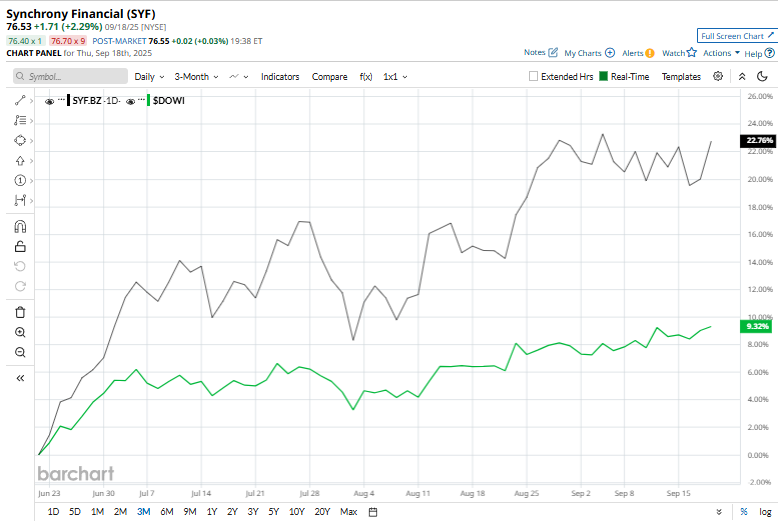Select the shapes drawing tool
778x528 pixels.
(20, 140)
